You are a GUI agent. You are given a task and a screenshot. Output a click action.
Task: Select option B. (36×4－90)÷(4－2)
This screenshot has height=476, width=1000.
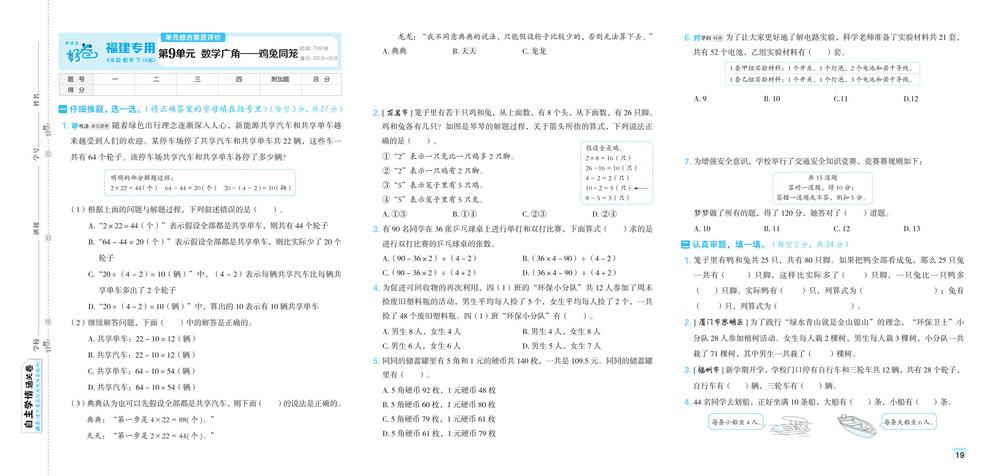569,258
